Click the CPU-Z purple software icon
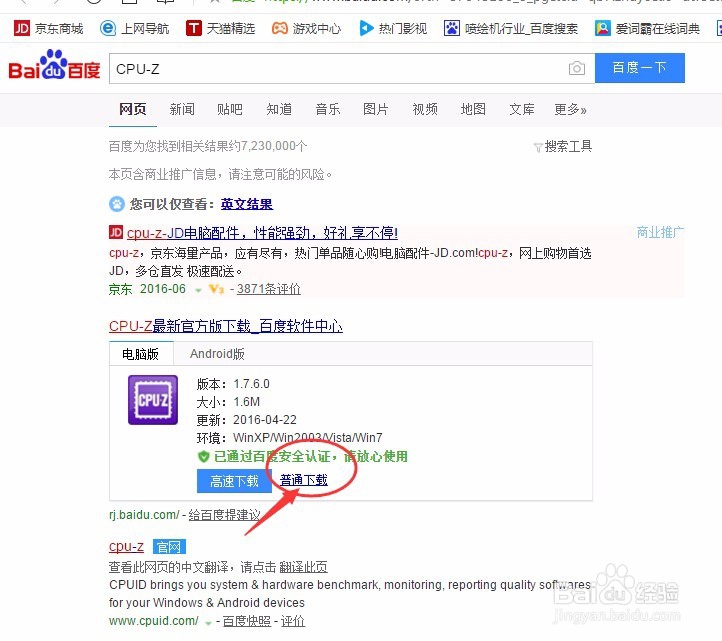Screen dimensions: 722x641 [153, 400]
